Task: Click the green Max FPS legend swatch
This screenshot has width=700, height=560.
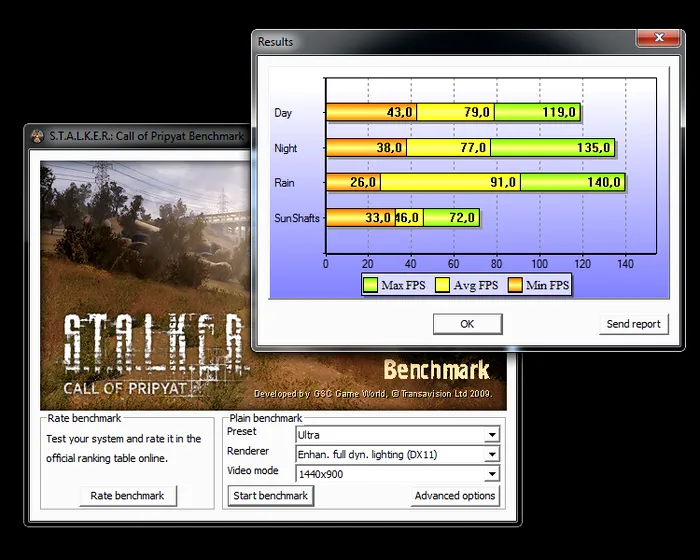Action: [x=371, y=285]
